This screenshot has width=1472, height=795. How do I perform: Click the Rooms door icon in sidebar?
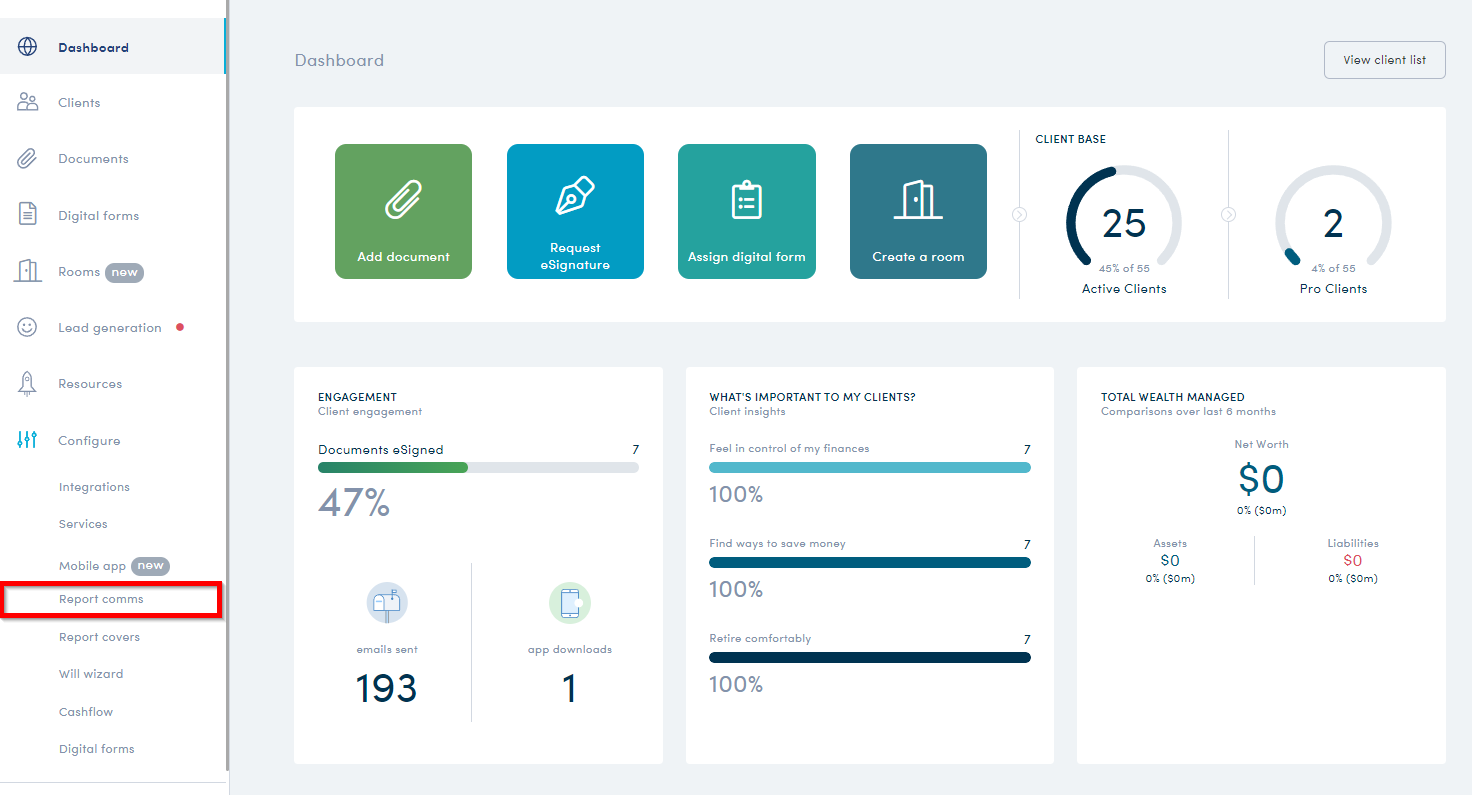coord(27,271)
